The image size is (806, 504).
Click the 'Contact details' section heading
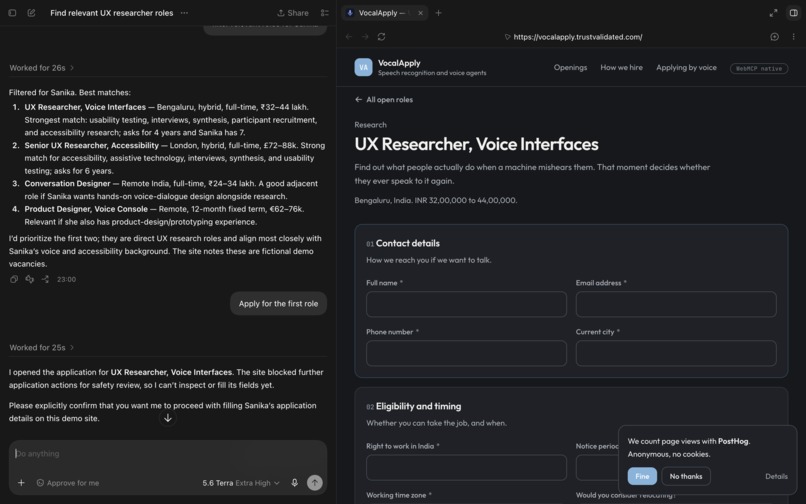(408, 243)
